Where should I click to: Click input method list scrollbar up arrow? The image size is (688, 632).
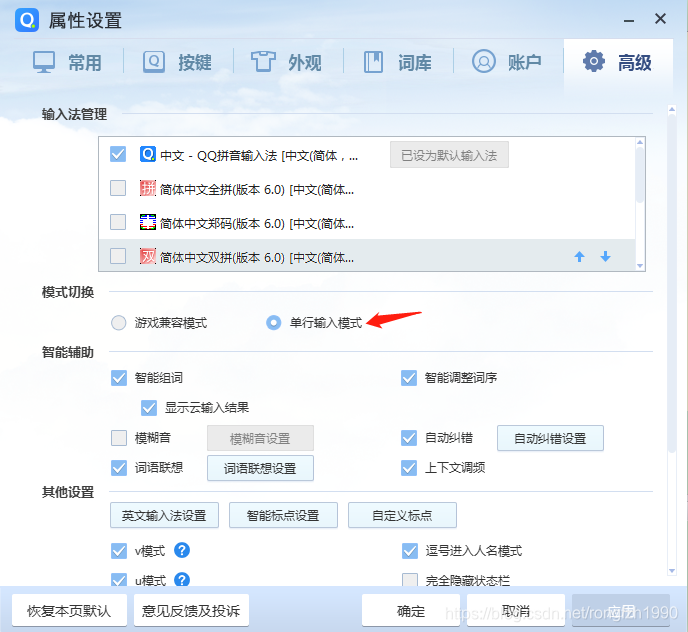(640, 142)
